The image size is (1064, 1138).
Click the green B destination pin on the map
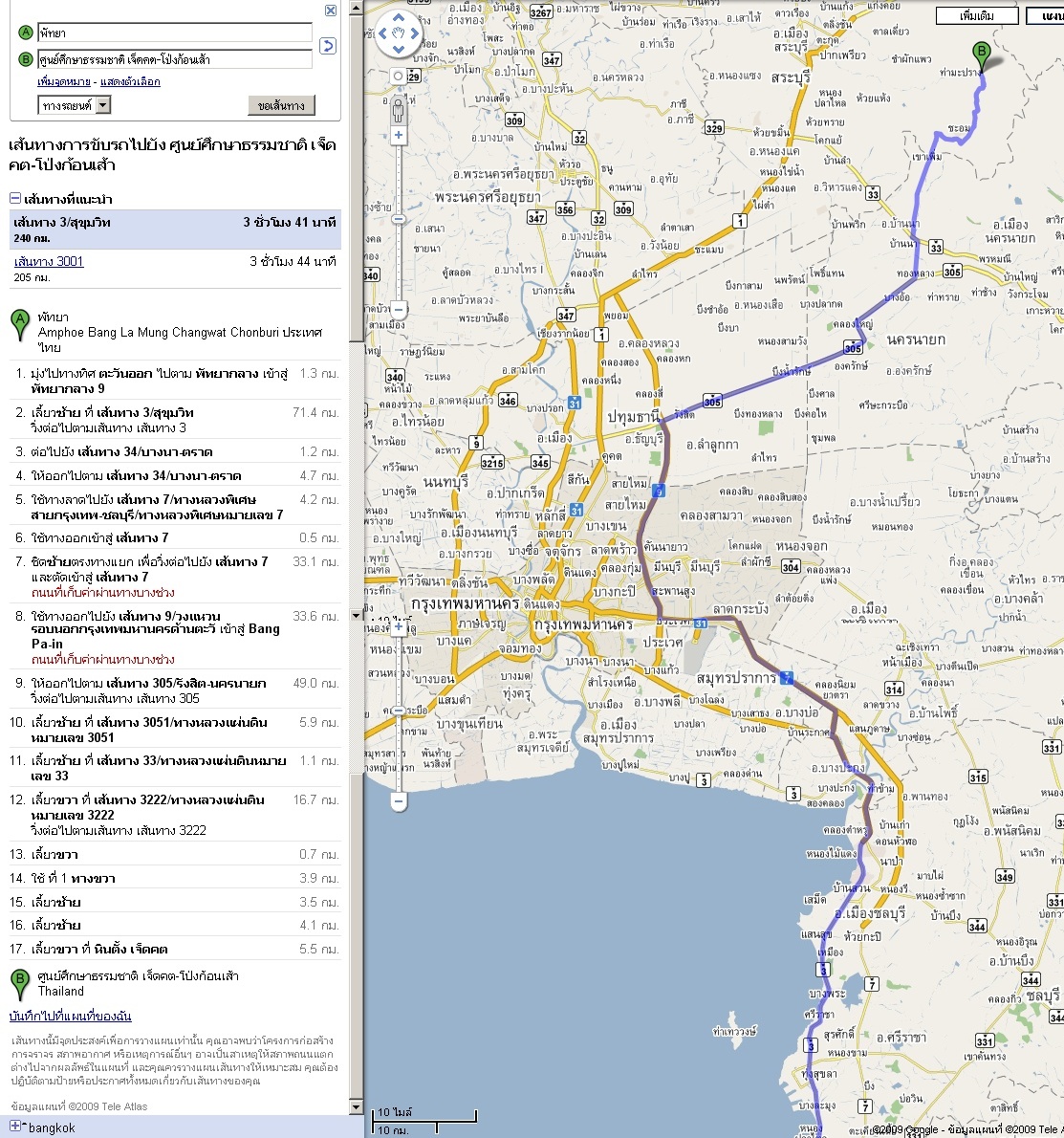tap(982, 57)
